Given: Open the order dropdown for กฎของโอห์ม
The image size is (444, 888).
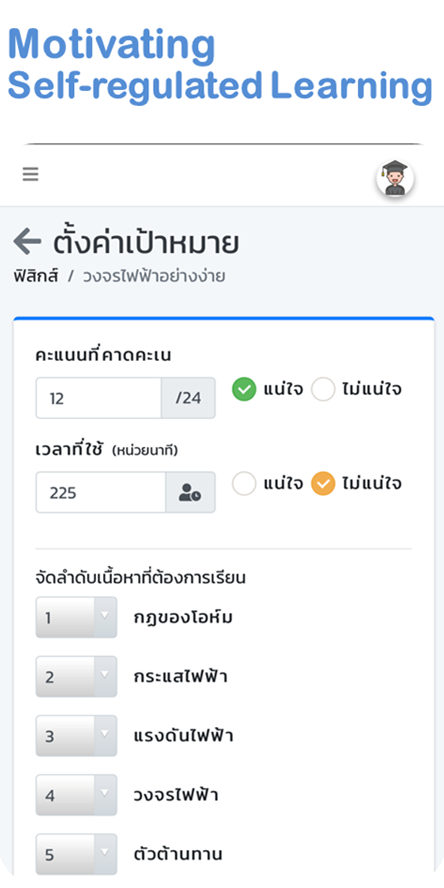Looking at the screenshot, I should (76, 617).
